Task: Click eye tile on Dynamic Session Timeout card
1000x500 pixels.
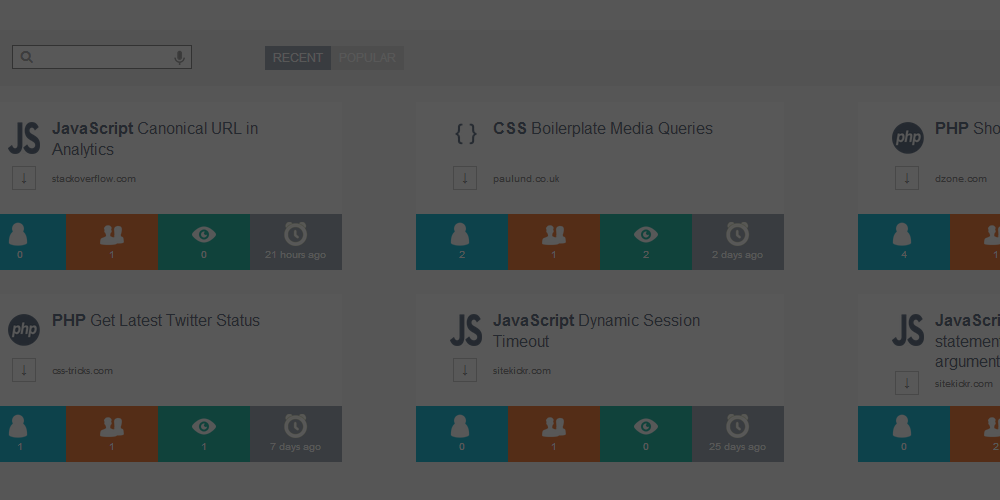Action: (646, 434)
